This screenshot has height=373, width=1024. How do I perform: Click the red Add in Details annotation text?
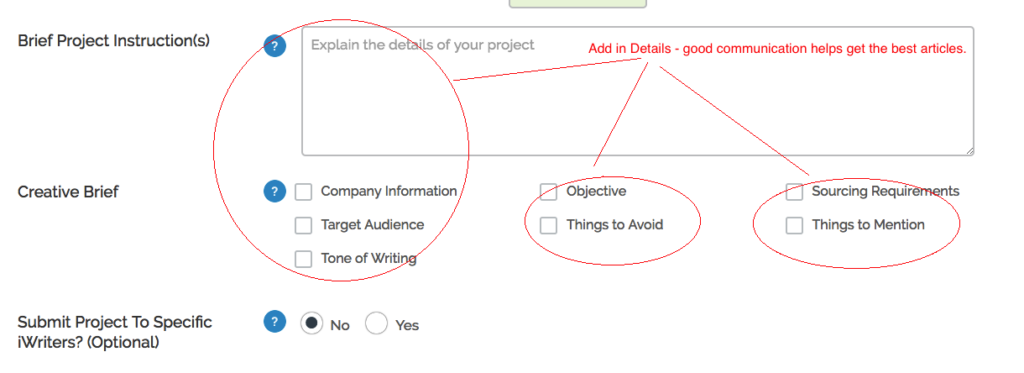[777, 48]
